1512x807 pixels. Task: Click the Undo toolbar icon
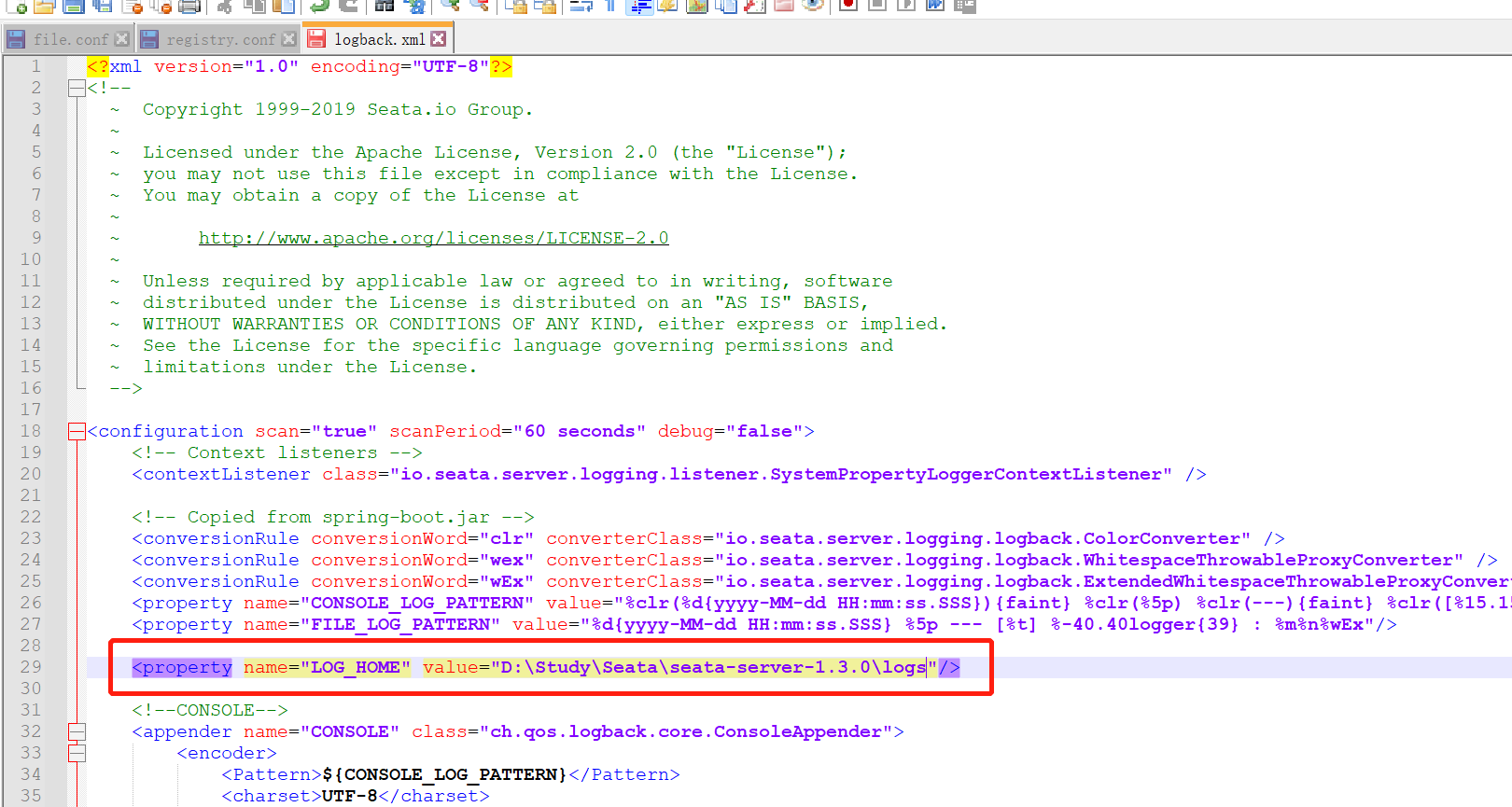click(x=319, y=6)
